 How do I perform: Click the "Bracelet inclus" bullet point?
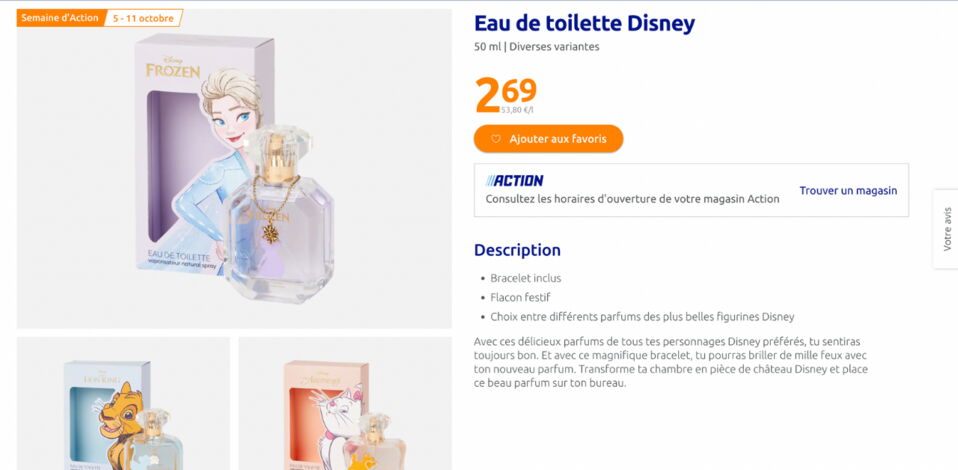[x=525, y=278]
